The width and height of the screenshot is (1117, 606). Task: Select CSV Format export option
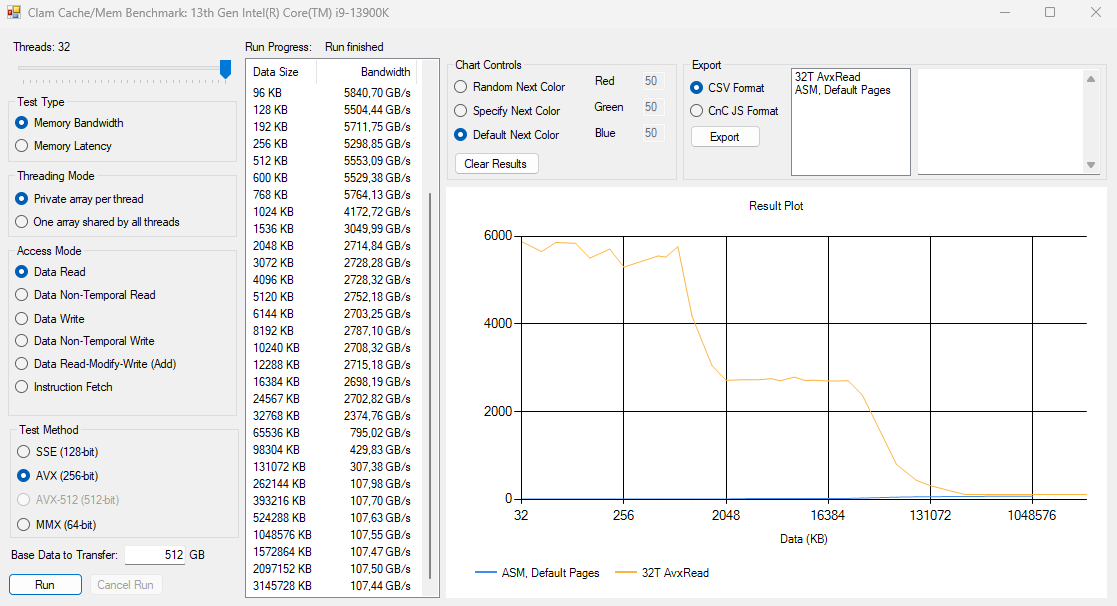pos(727,88)
